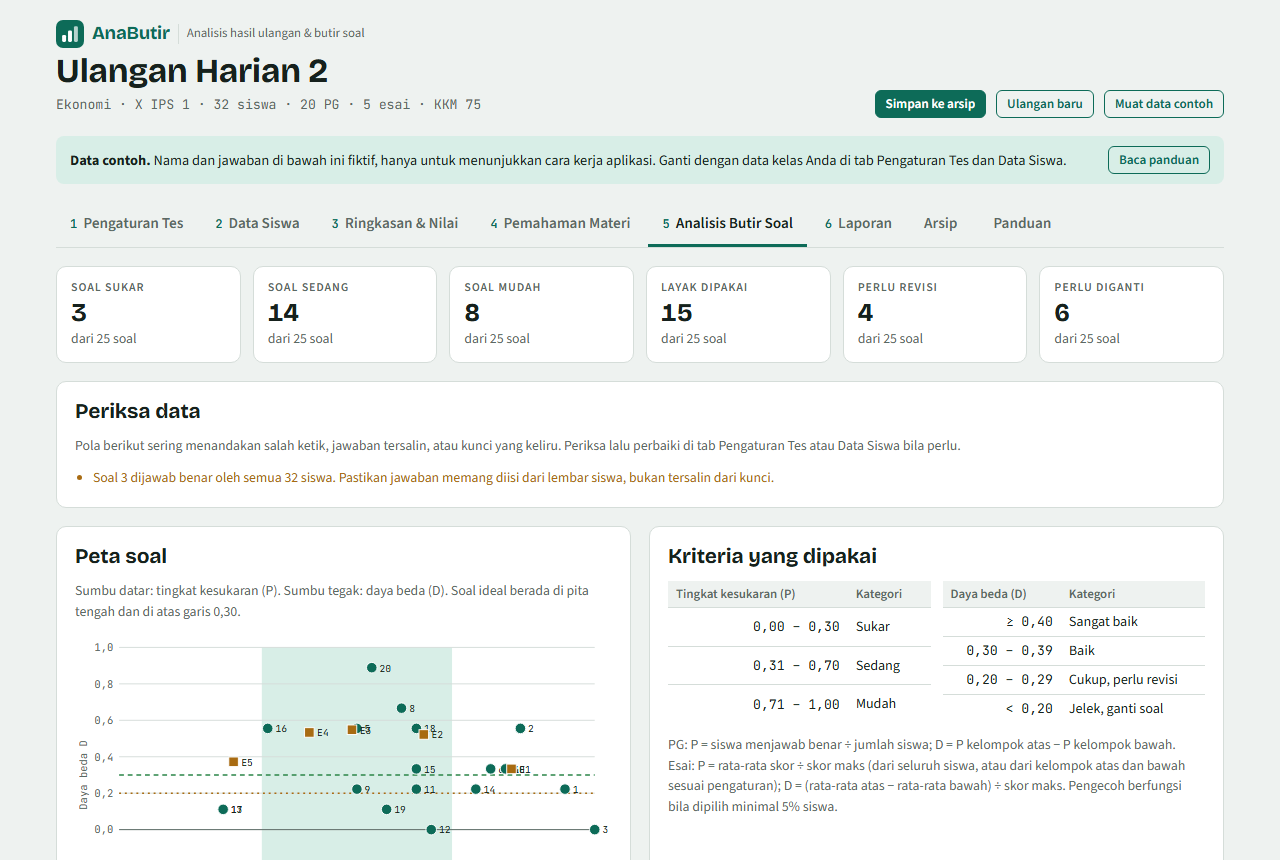
Task: Click the 'Cukup, perlu revisi' category cell
Action: point(1133,680)
